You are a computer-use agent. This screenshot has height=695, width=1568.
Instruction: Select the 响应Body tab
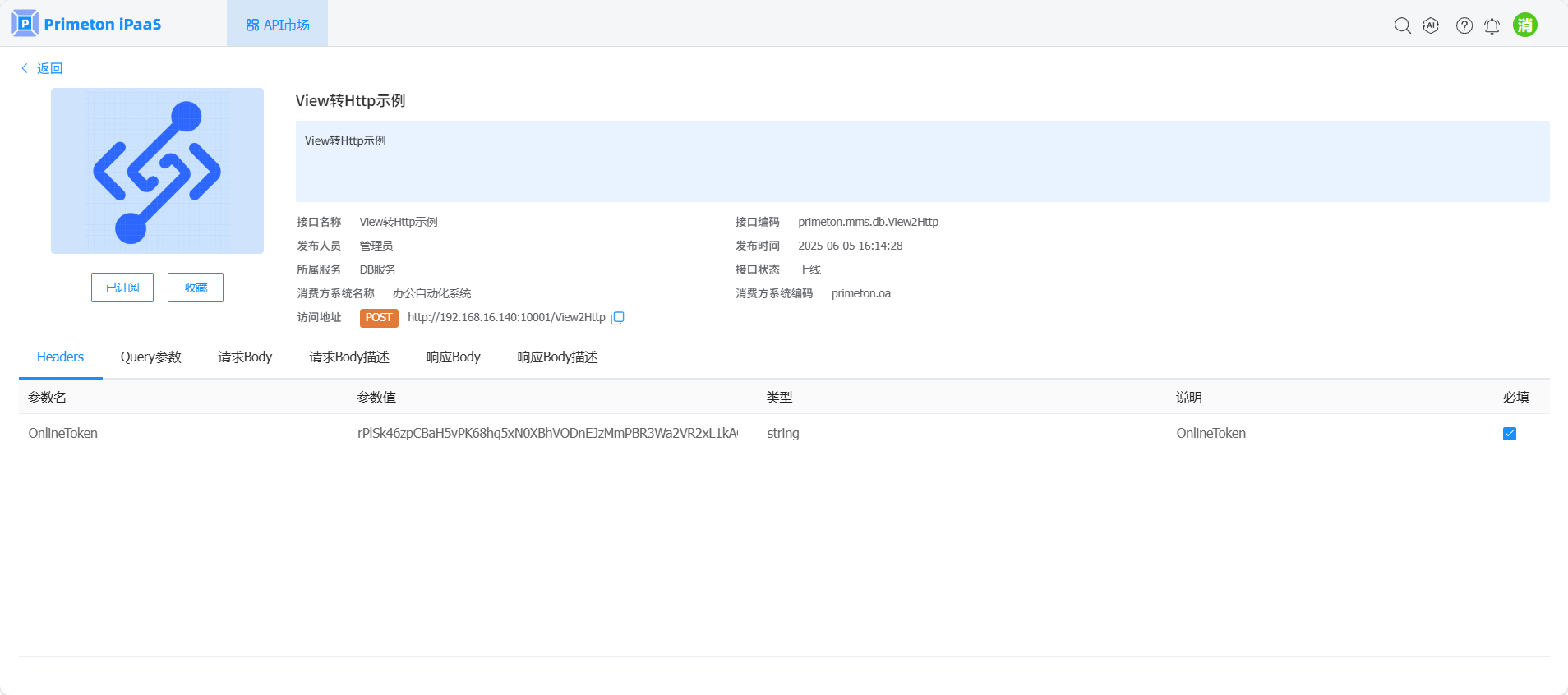(x=453, y=357)
